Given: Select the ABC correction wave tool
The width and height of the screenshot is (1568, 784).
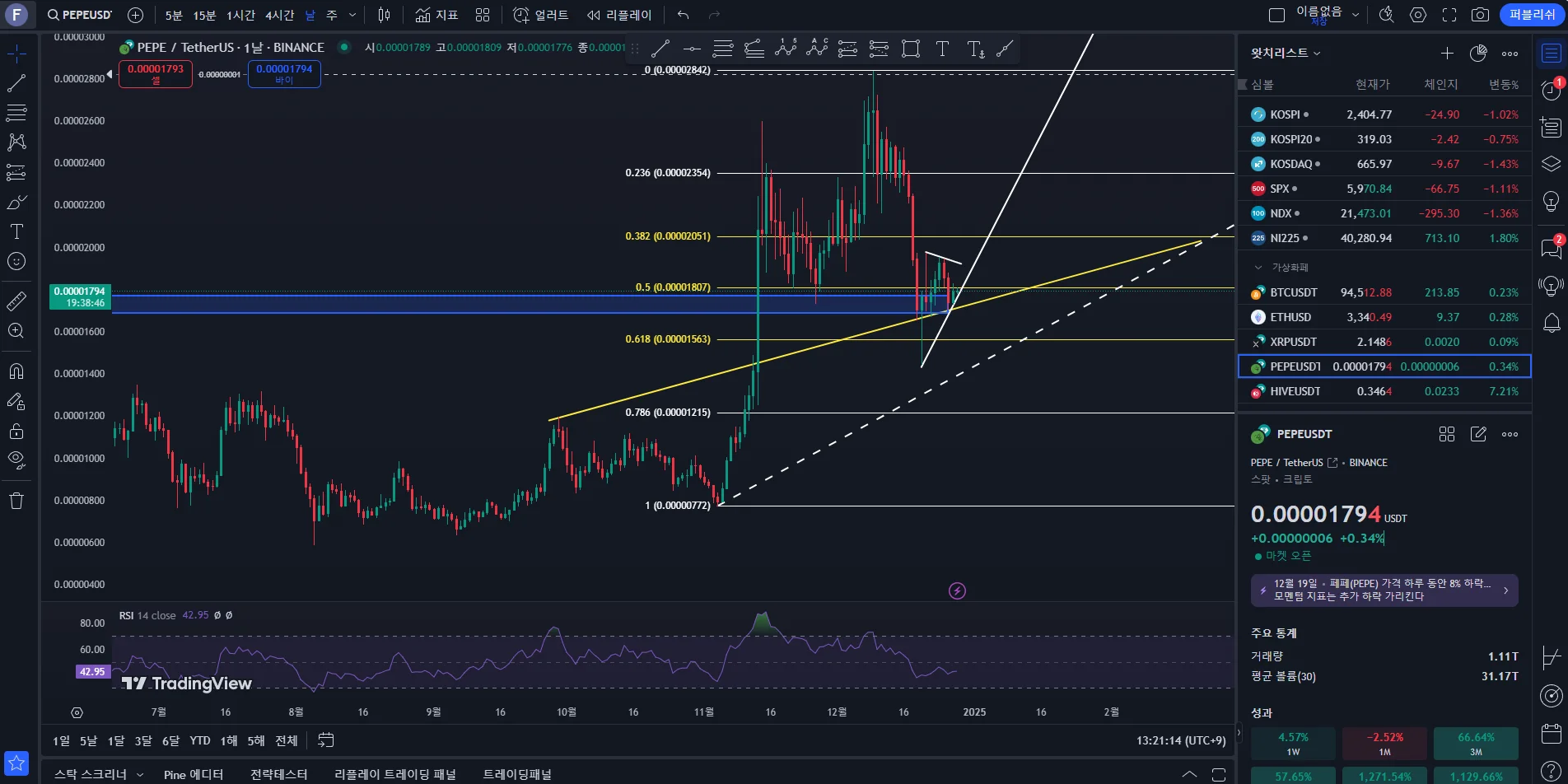Looking at the screenshot, I should pyautogui.click(x=817, y=49).
